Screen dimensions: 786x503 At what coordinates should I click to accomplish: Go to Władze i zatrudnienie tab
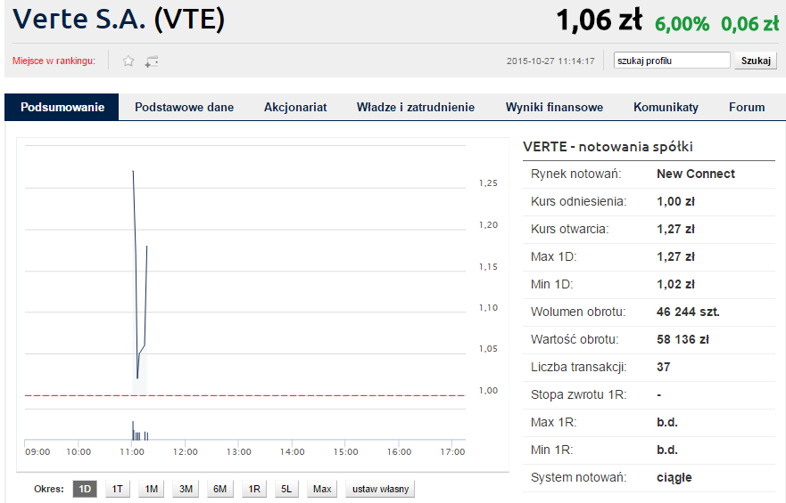(416, 107)
